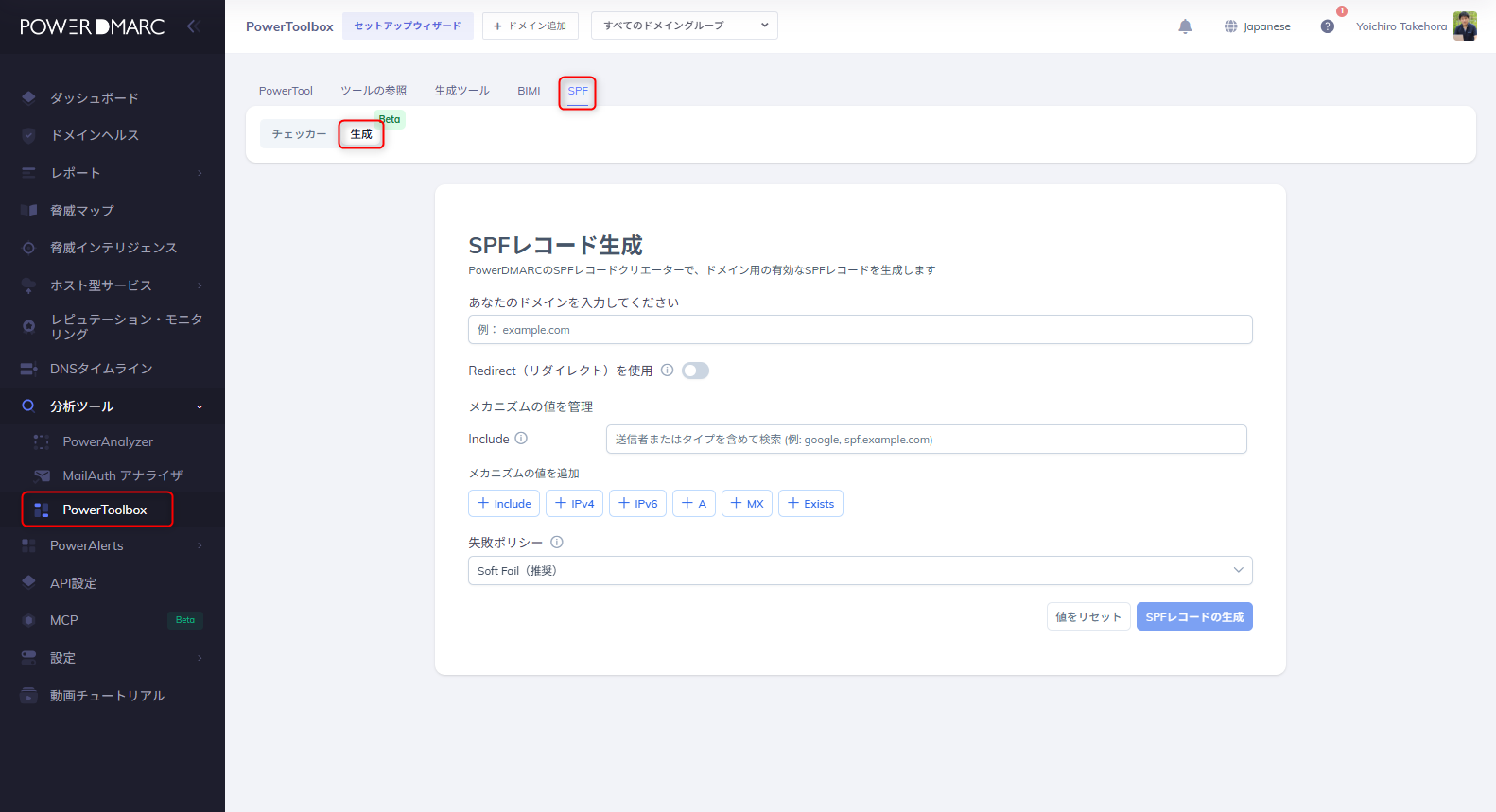Click the PowerAlerts sidebar icon
1496x812 pixels.
pyautogui.click(x=28, y=545)
